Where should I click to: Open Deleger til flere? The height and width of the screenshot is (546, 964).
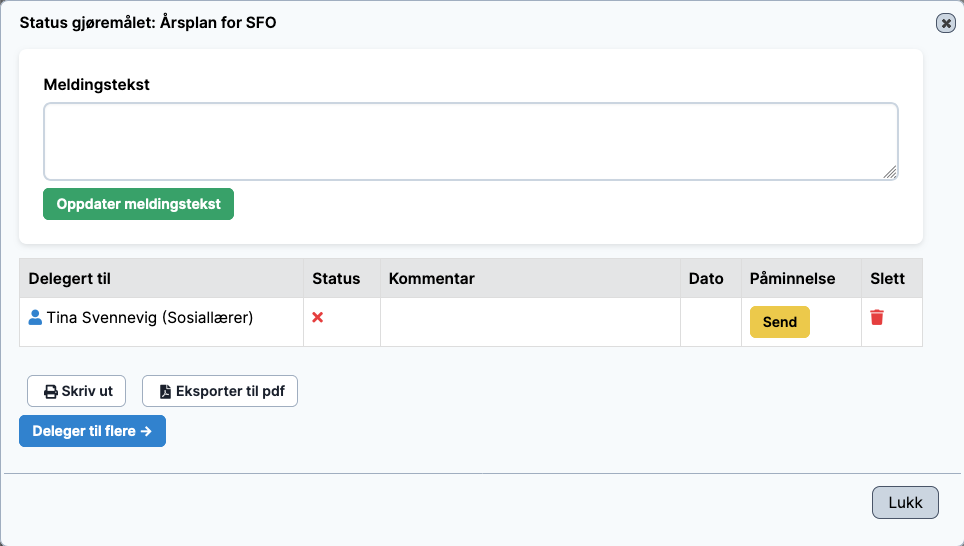click(x=92, y=431)
